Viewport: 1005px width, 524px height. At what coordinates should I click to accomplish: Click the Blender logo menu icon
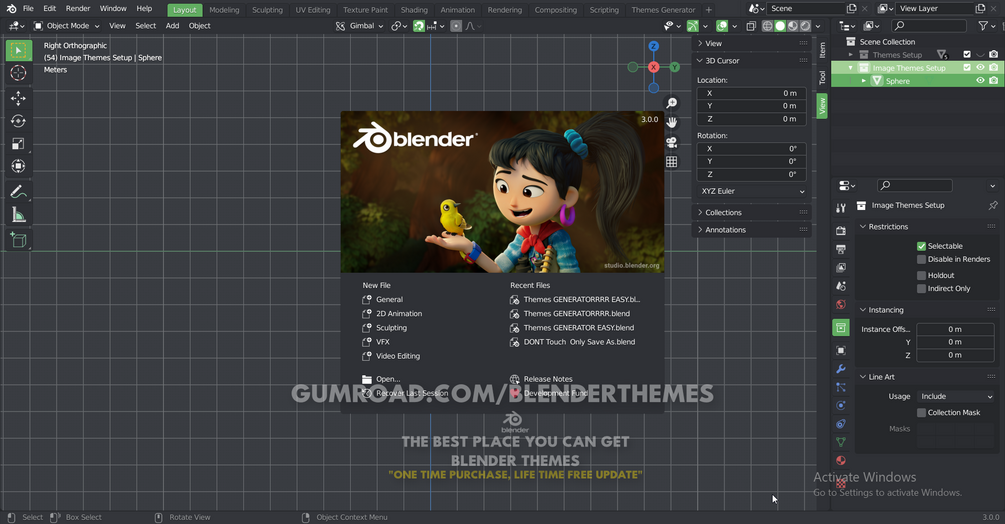point(11,9)
